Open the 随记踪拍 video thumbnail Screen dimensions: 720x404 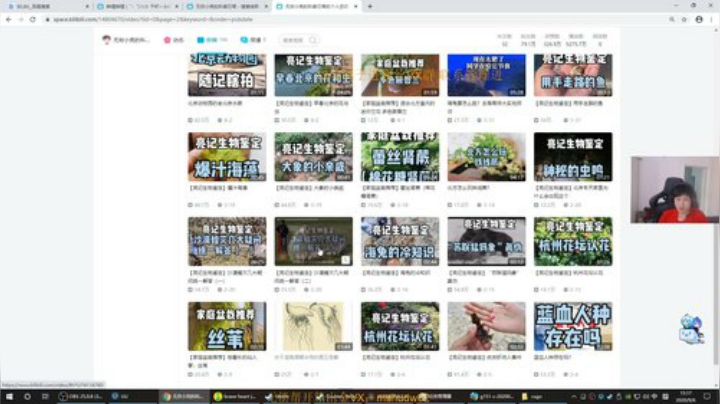227,75
